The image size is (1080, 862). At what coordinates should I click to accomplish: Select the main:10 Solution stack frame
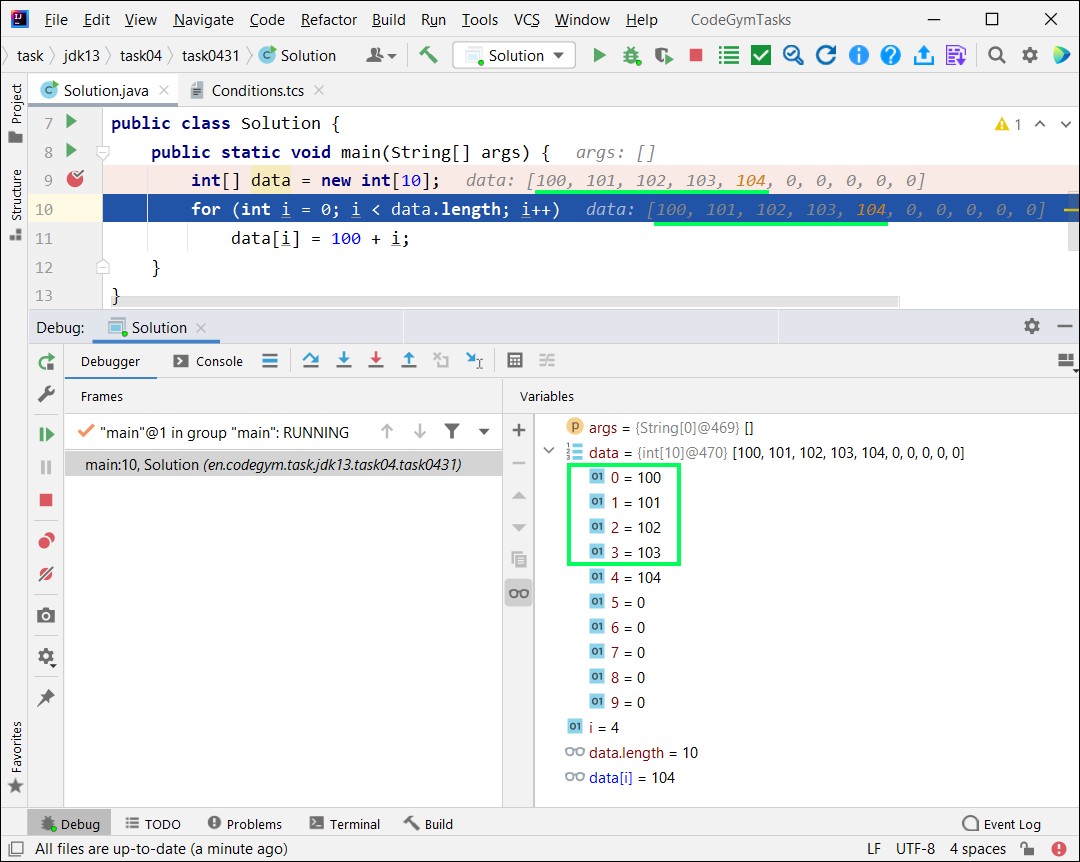click(283, 464)
